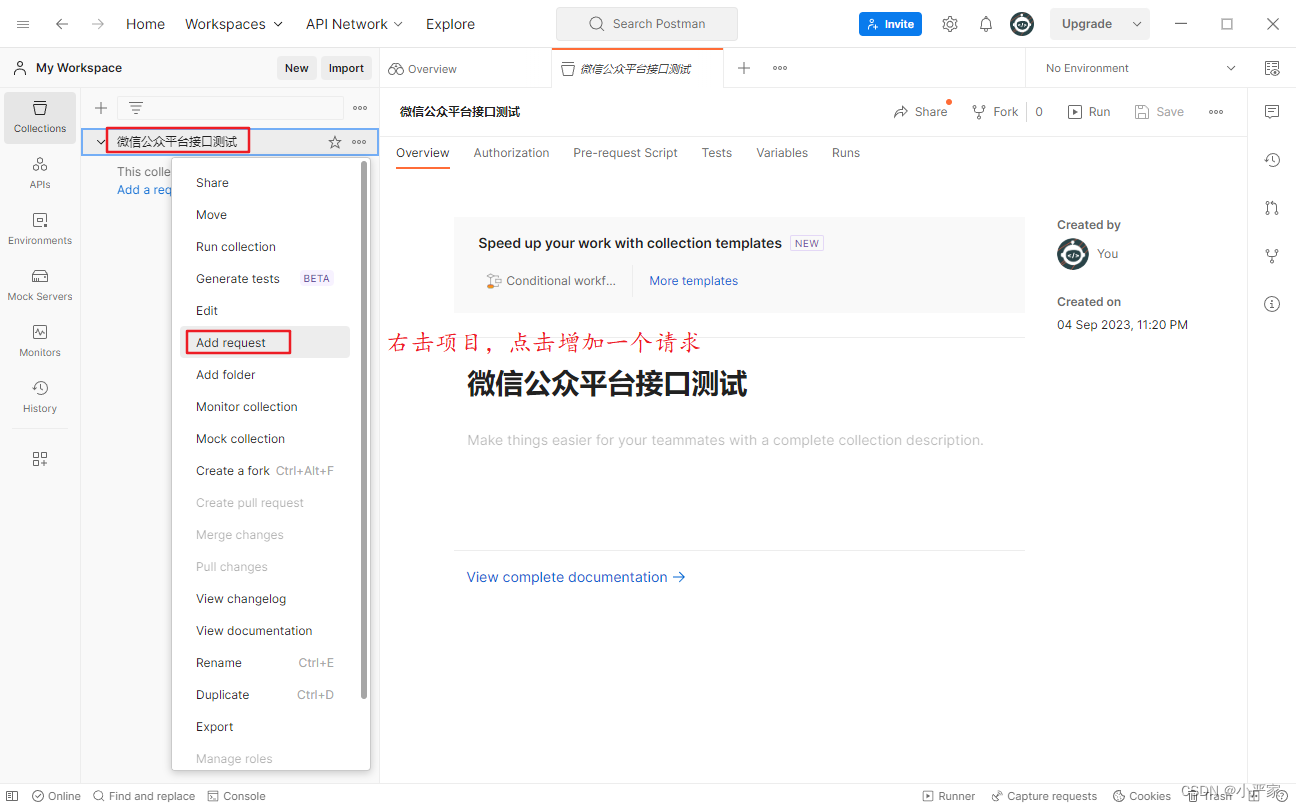Collapse the 微信公众平台接口测试 collection chevron
The height and width of the screenshot is (808, 1296).
click(100, 142)
